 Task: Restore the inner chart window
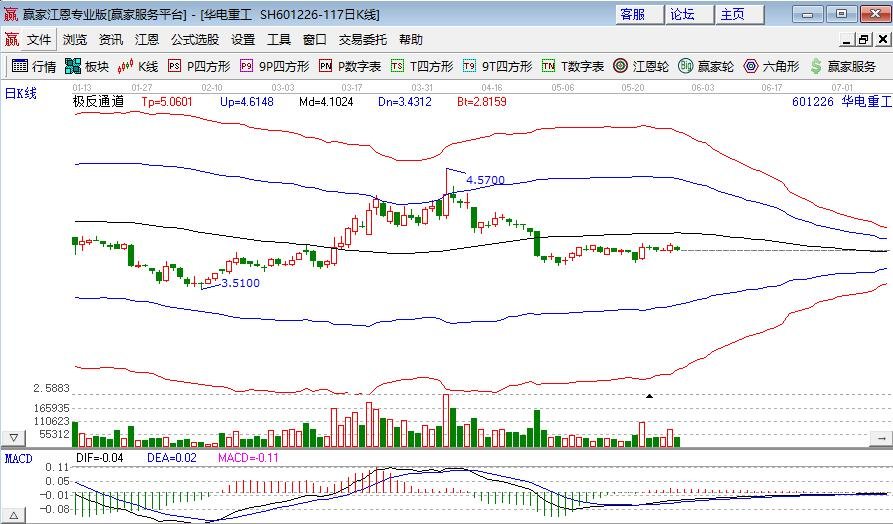[864, 39]
